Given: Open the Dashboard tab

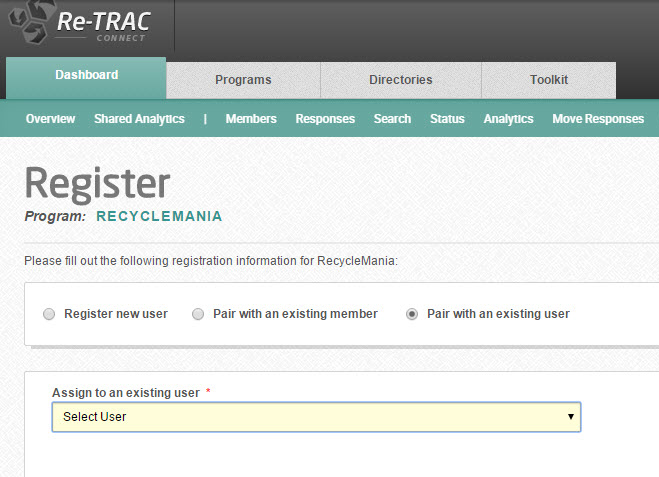Looking at the screenshot, I should point(86,78).
